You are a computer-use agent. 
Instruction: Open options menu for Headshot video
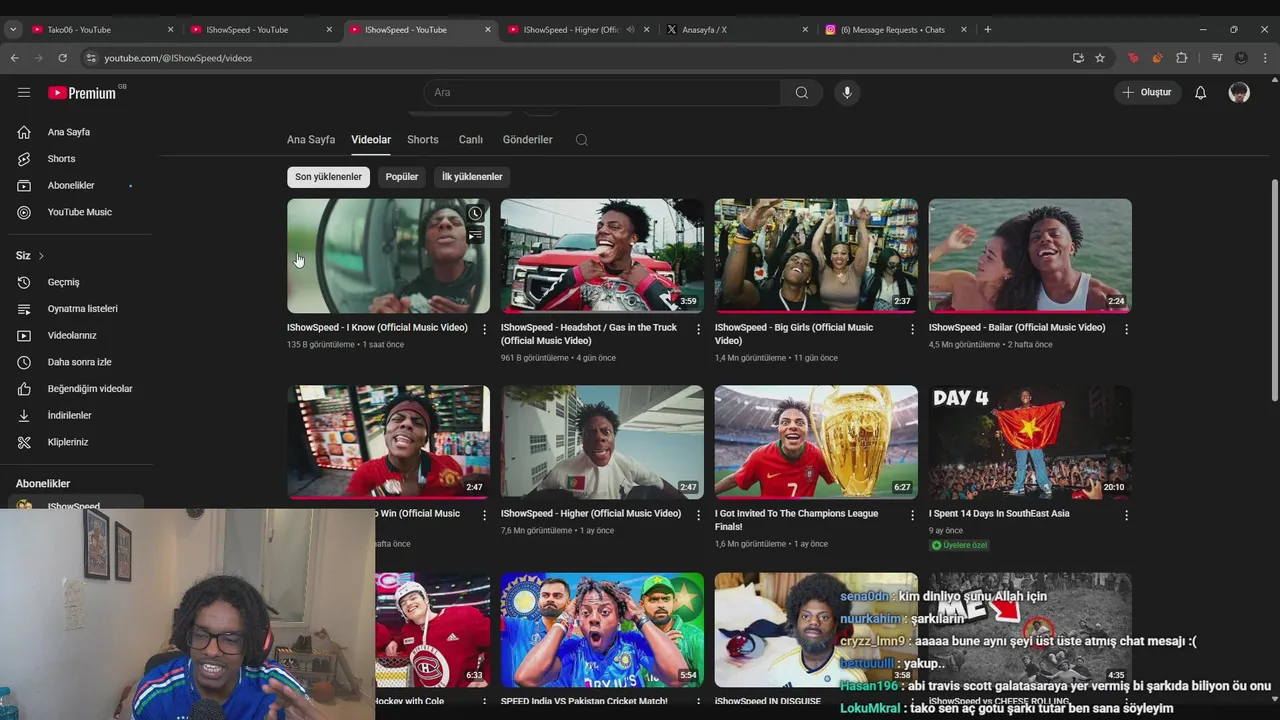(x=699, y=329)
